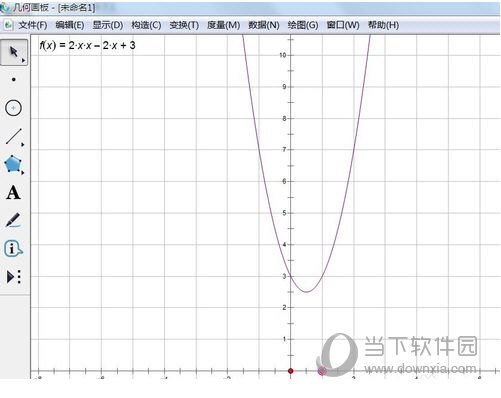Open the Custom tools play icon
Viewport: 501px width, 398px height.
14,277
